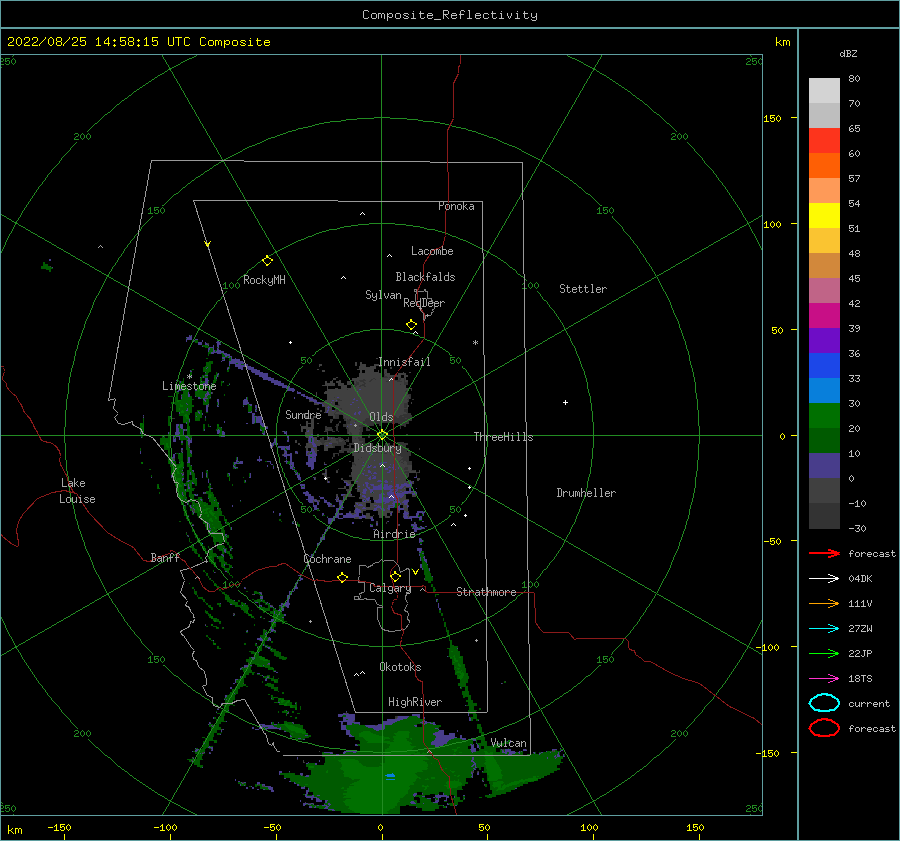Click the yellow swatch in dBZ legend
The image size is (900, 841).
(824, 216)
